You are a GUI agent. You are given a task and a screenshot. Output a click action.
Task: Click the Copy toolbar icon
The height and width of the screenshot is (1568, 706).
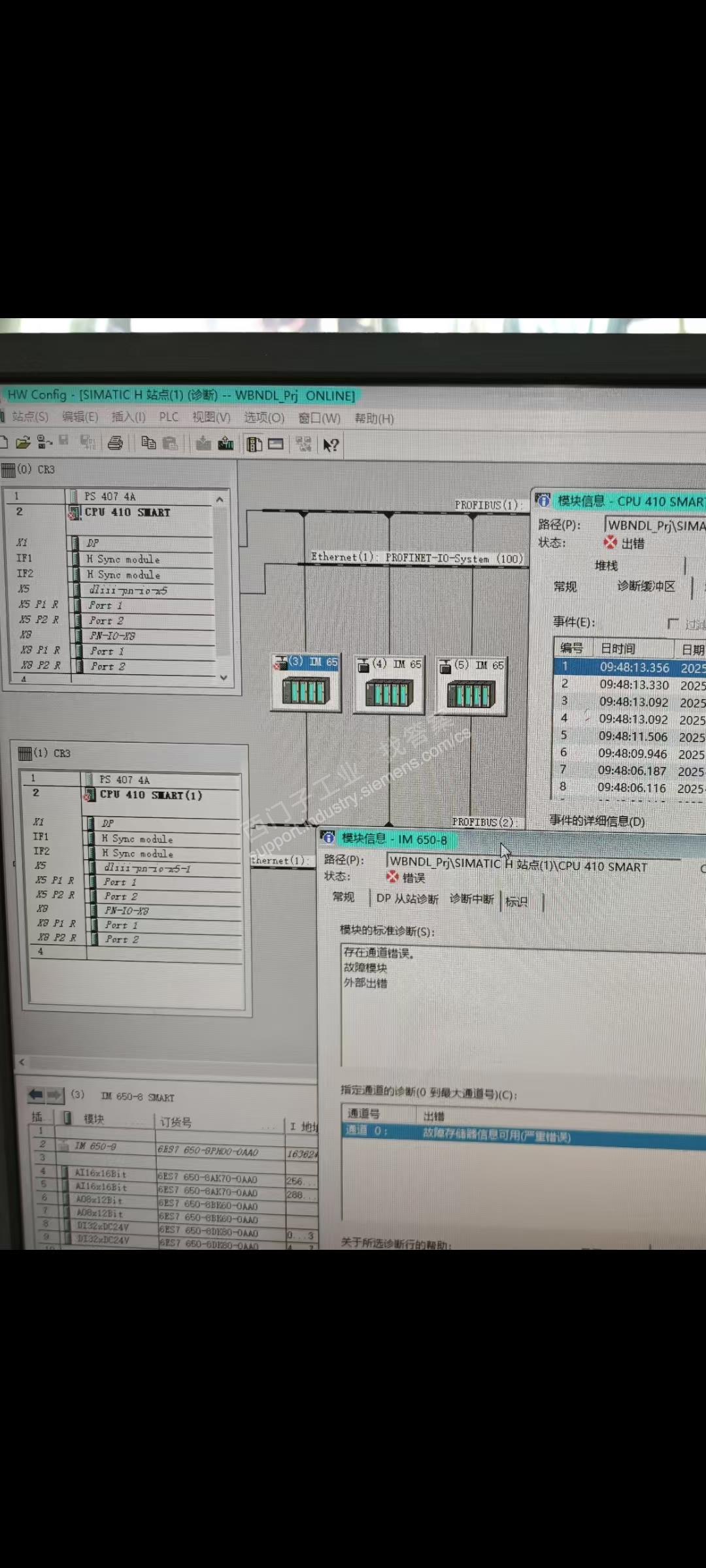(149, 443)
